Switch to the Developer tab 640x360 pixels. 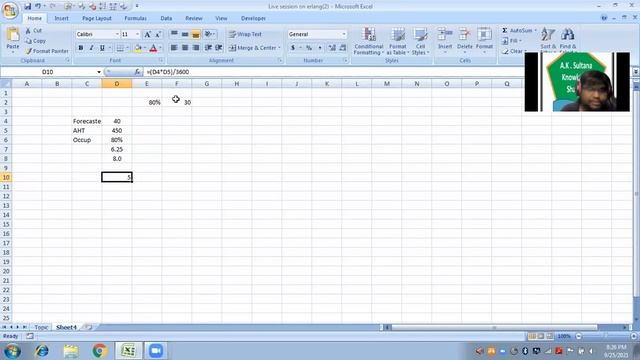(x=253, y=18)
